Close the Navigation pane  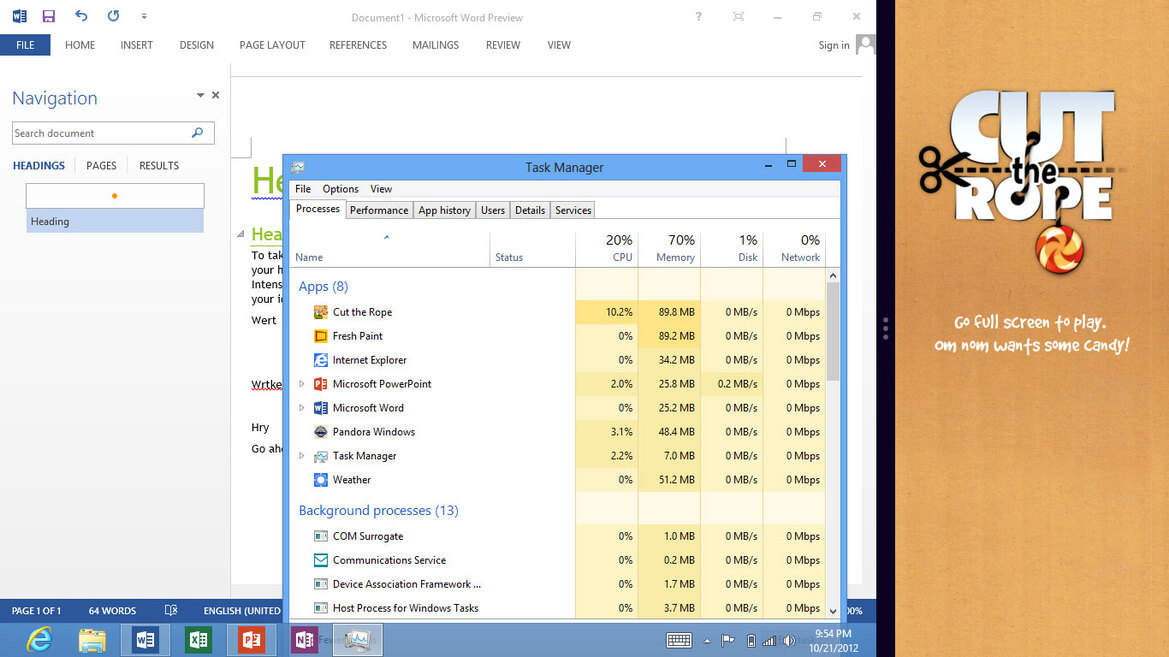215,95
